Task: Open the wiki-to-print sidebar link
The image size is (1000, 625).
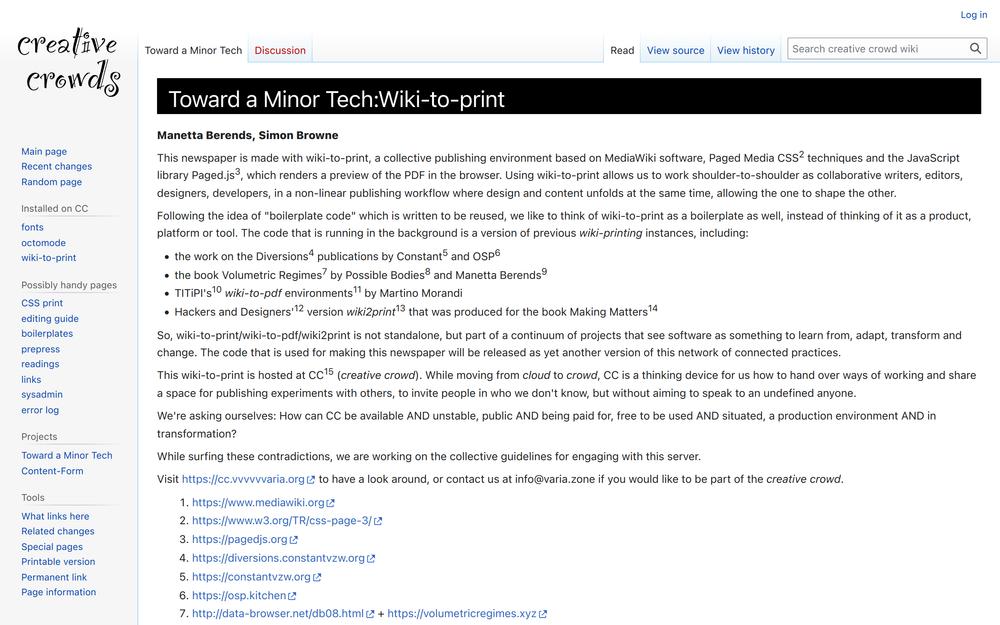Action: [48, 258]
